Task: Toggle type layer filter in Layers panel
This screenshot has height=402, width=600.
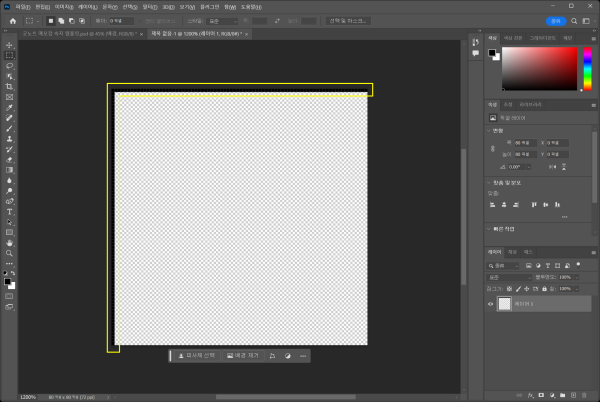Action: pyautogui.click(x=548, y=265)
